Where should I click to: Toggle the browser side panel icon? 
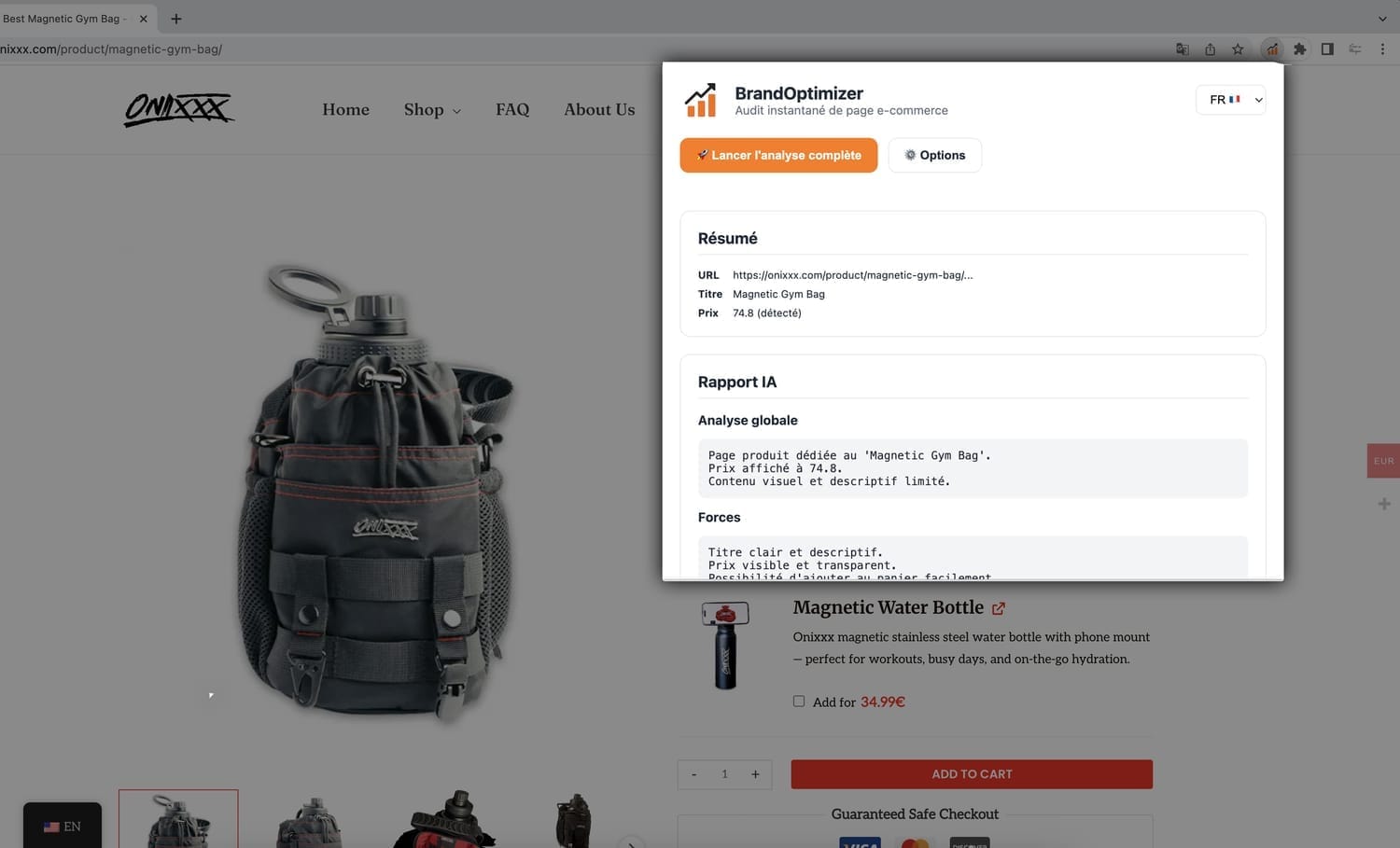click(1327, 49)
